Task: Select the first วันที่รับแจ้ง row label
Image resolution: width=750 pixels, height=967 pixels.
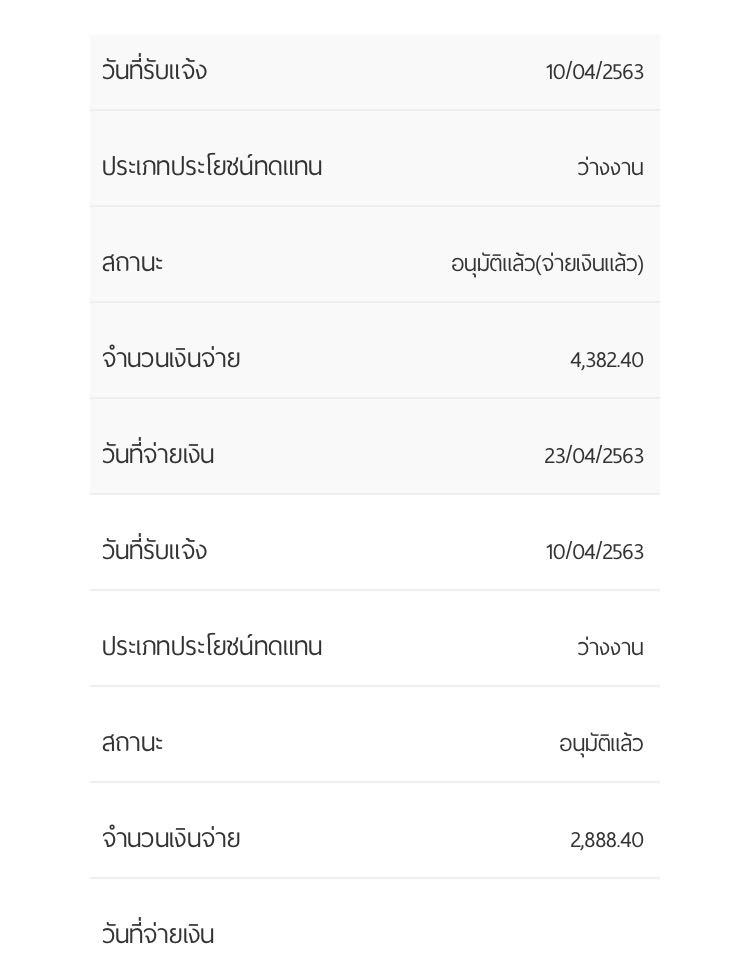Action: pyautogui.click(x=154, y=70)
